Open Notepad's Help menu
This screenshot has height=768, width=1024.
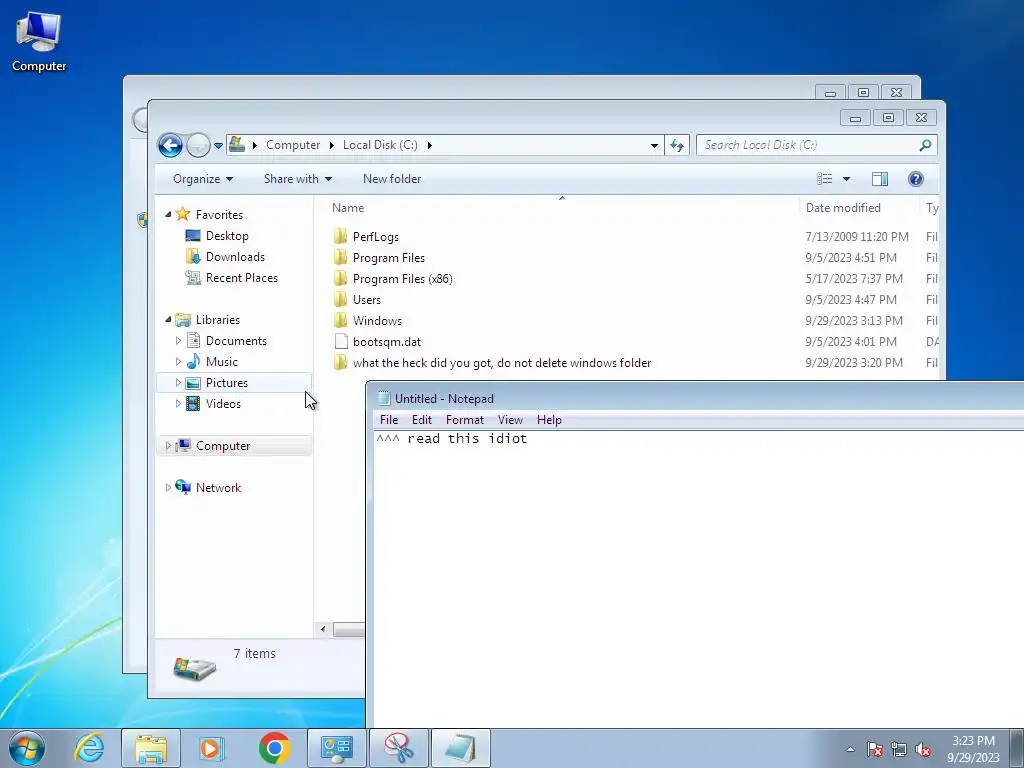tap(549, 420)
